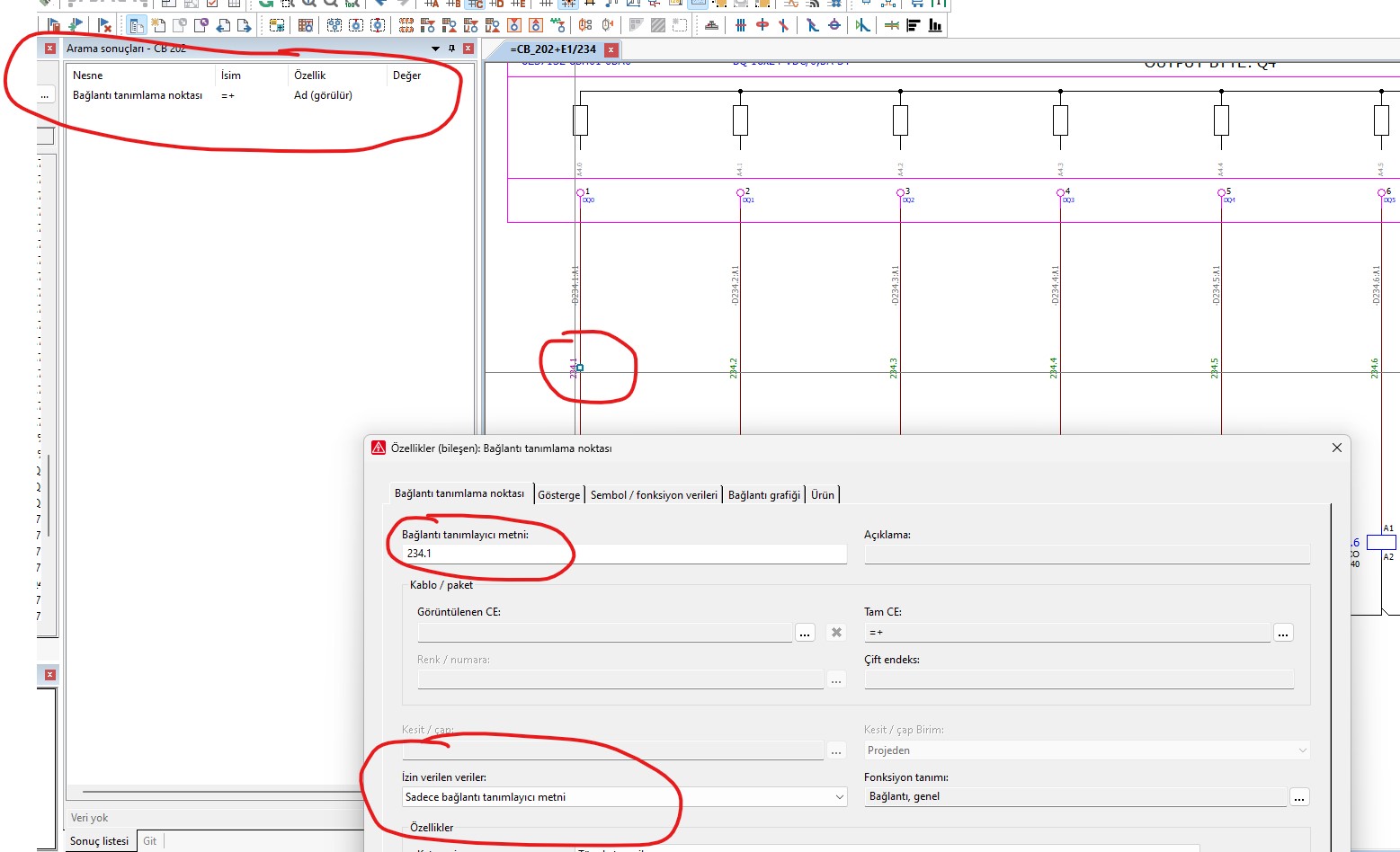Click the Tam CE browse button
This screenshot has width=1400, height=852.
(x=1283, y=633)
